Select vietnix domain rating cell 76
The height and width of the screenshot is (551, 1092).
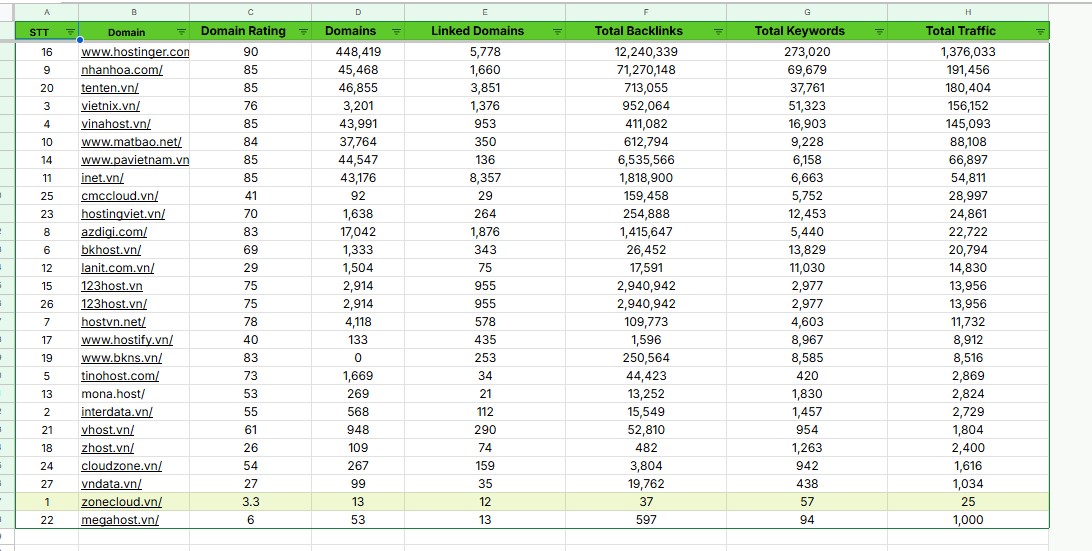pyautogui.click(x=251, y=106)
